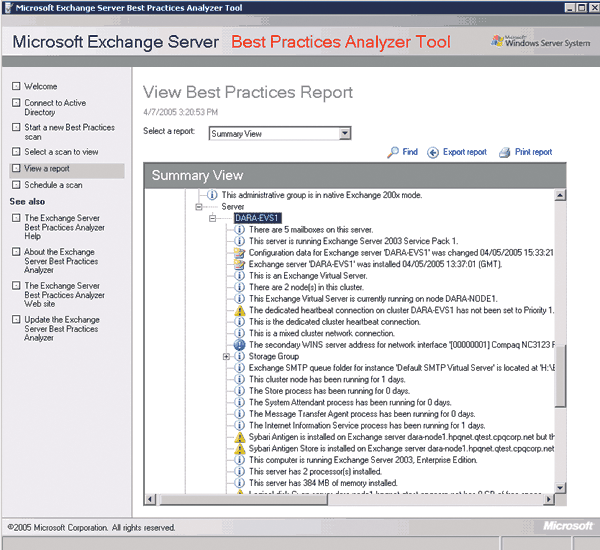Screen dimensions: 600x550
Task: Check the Connect to Active Directory box
Action: click(16, 103)
